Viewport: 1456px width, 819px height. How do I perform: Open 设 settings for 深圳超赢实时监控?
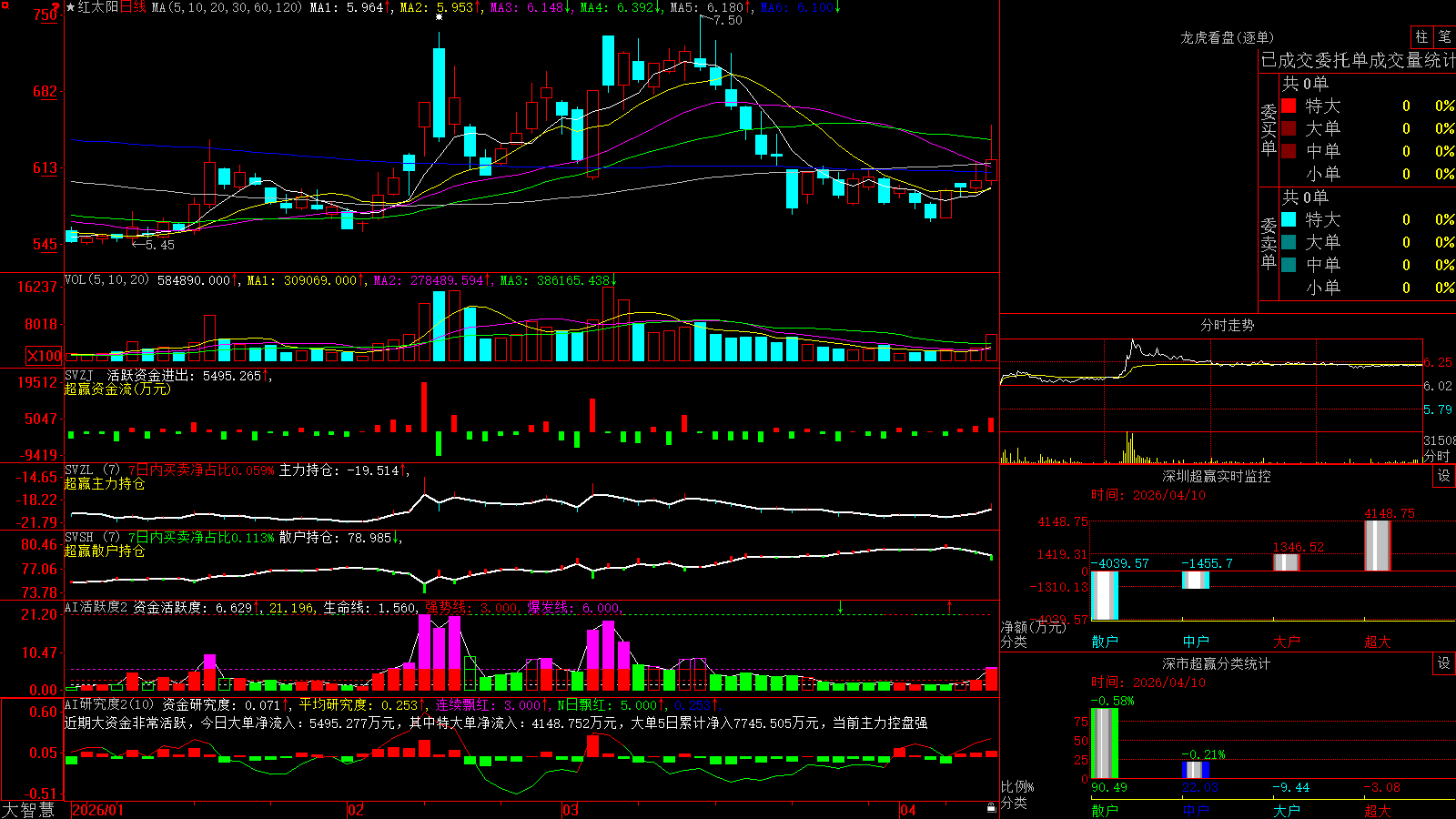pos(1444,476)
